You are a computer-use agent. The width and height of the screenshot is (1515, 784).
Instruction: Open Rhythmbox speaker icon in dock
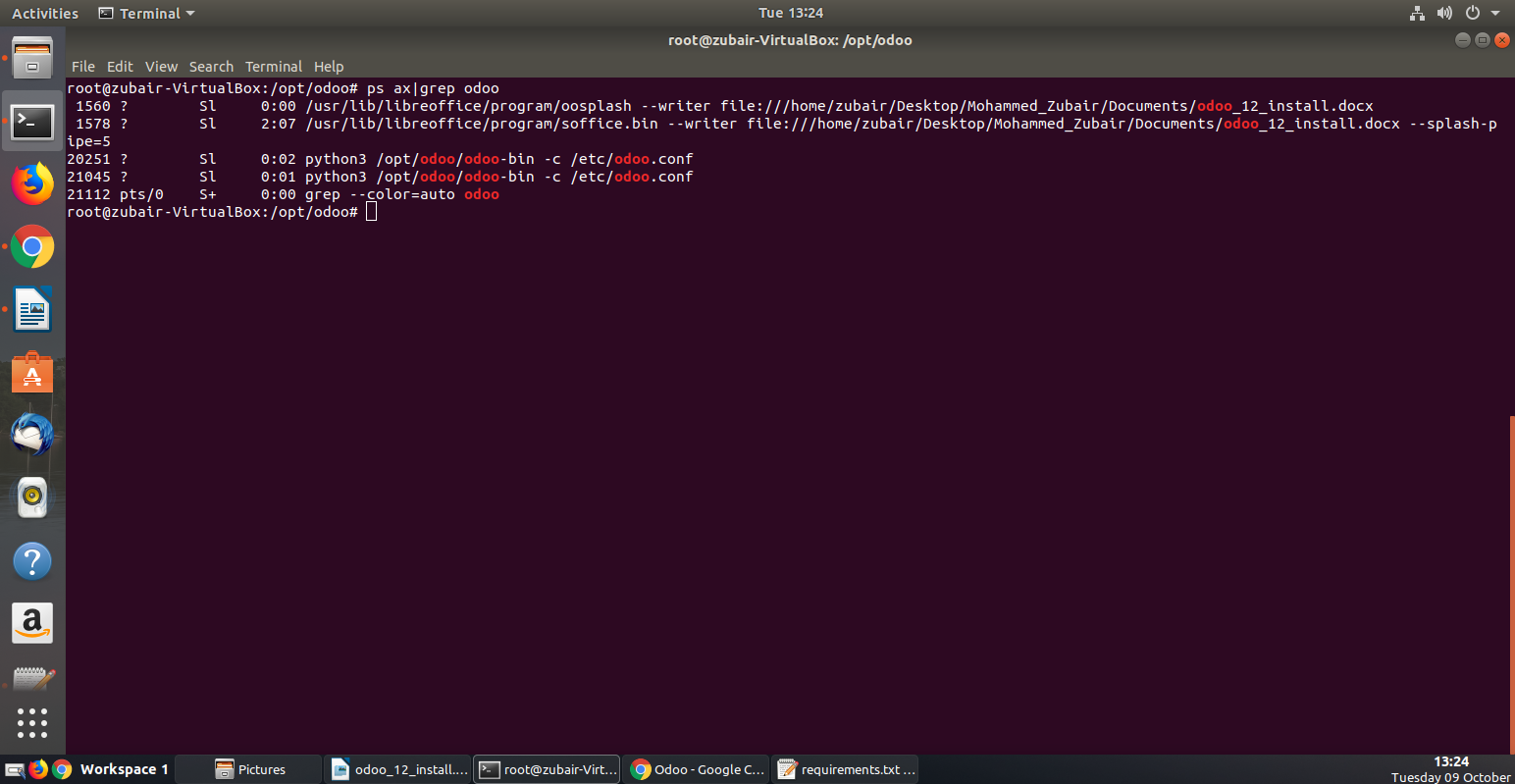(x=32, y=497)
